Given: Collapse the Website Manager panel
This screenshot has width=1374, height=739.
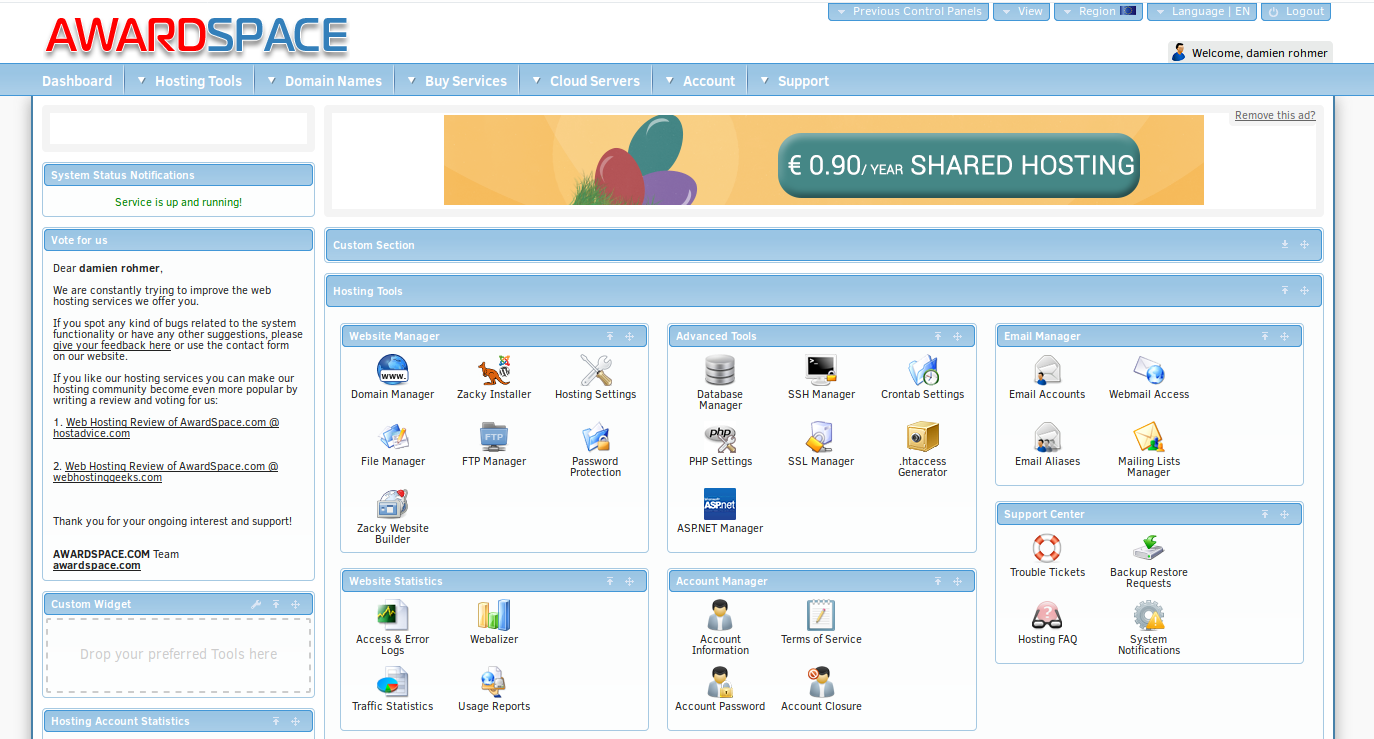Looking at the screenshot, I should pyautogui.click(x=610, y=336).
